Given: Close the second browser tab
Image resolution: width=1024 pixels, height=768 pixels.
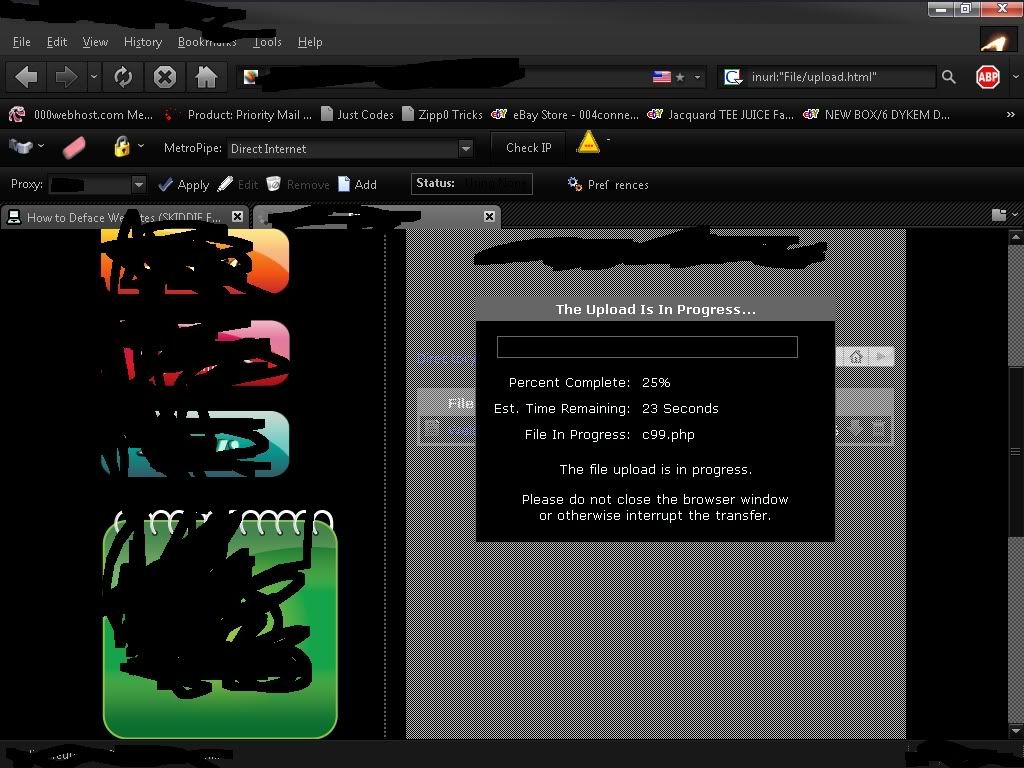Looking at the screenshot, I should click(489, 216).
